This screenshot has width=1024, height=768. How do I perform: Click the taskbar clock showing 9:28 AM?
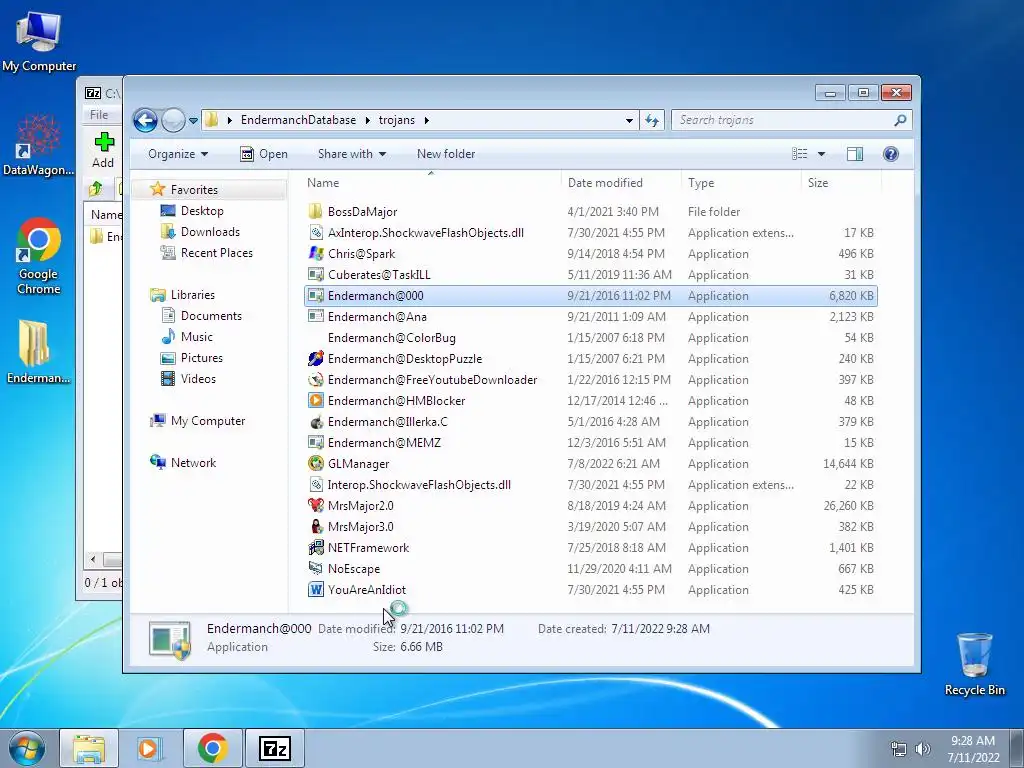973,749
